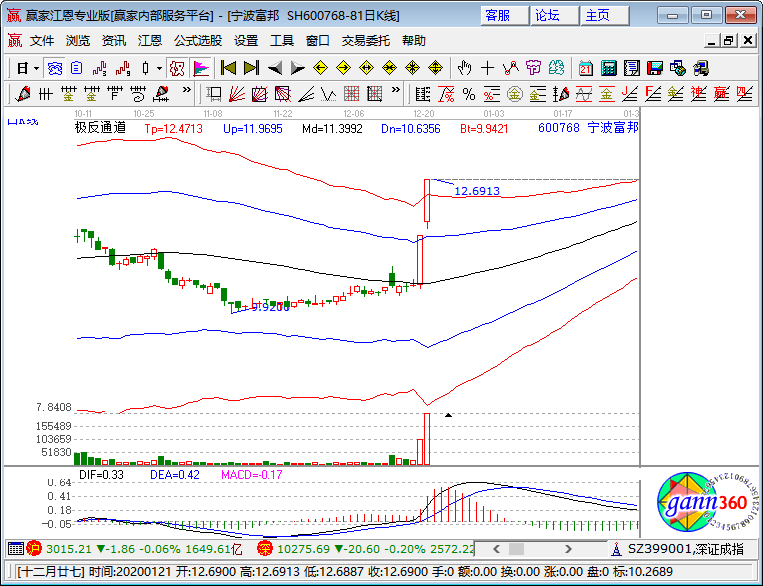The image size is (763, 586).
Task: Open the 帮助 menu
Action: [x=414, y=41]
